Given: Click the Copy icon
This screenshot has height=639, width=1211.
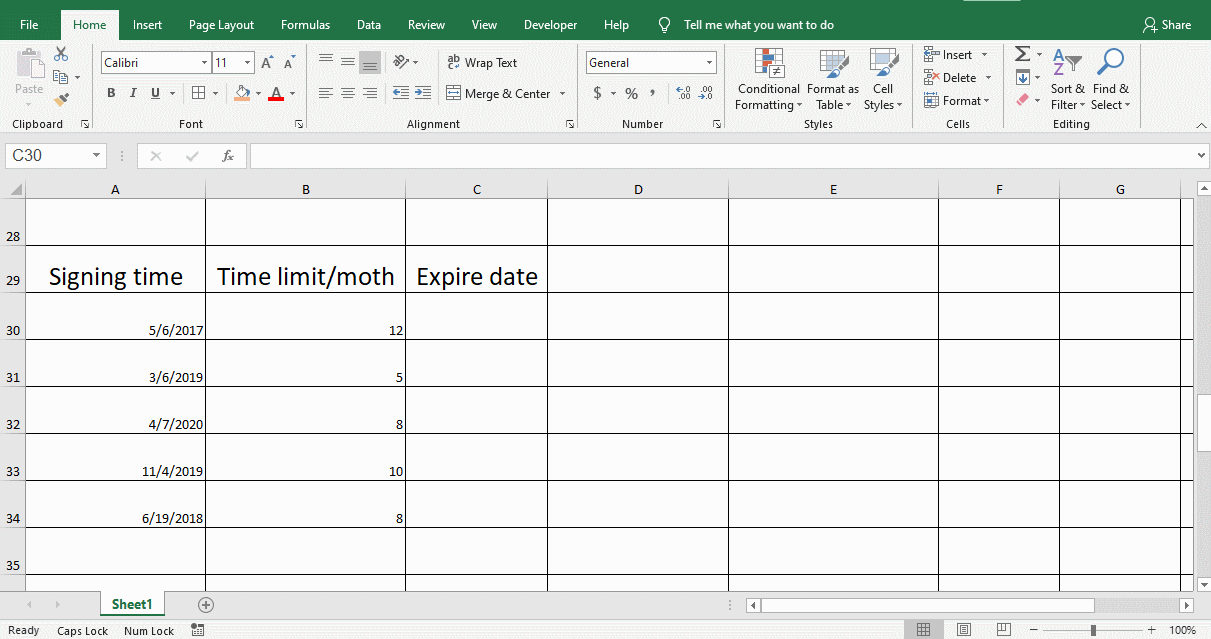Looking at the screenshot, I should pos(61,77).
